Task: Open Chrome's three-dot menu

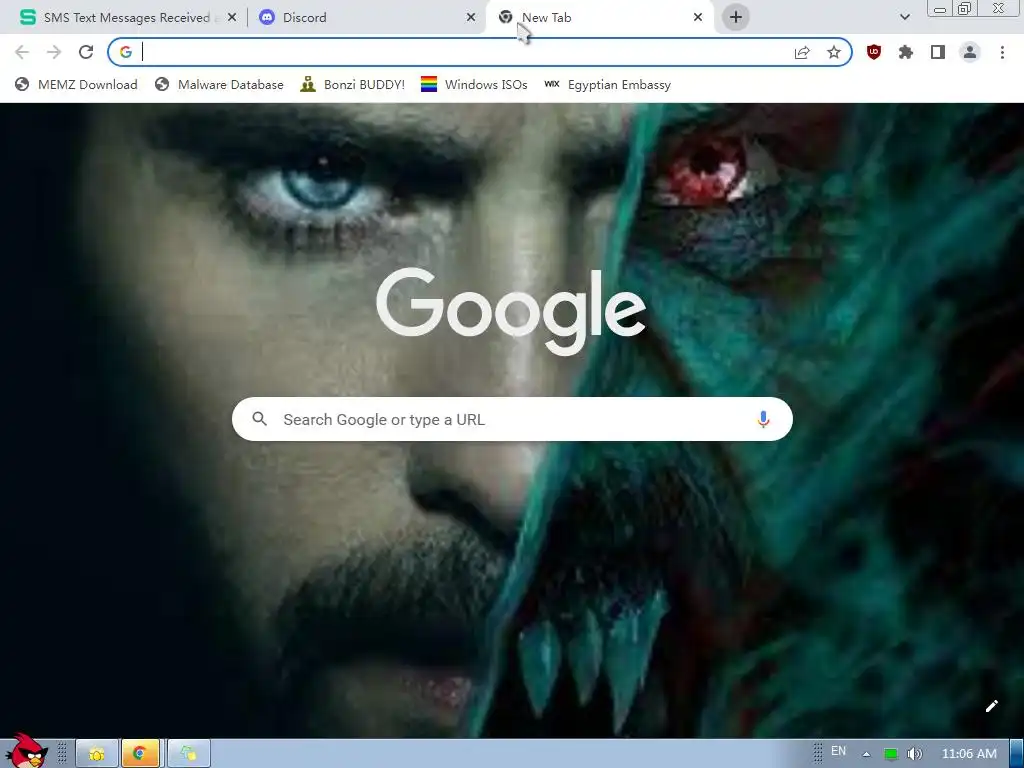Action: (1002, 52)
